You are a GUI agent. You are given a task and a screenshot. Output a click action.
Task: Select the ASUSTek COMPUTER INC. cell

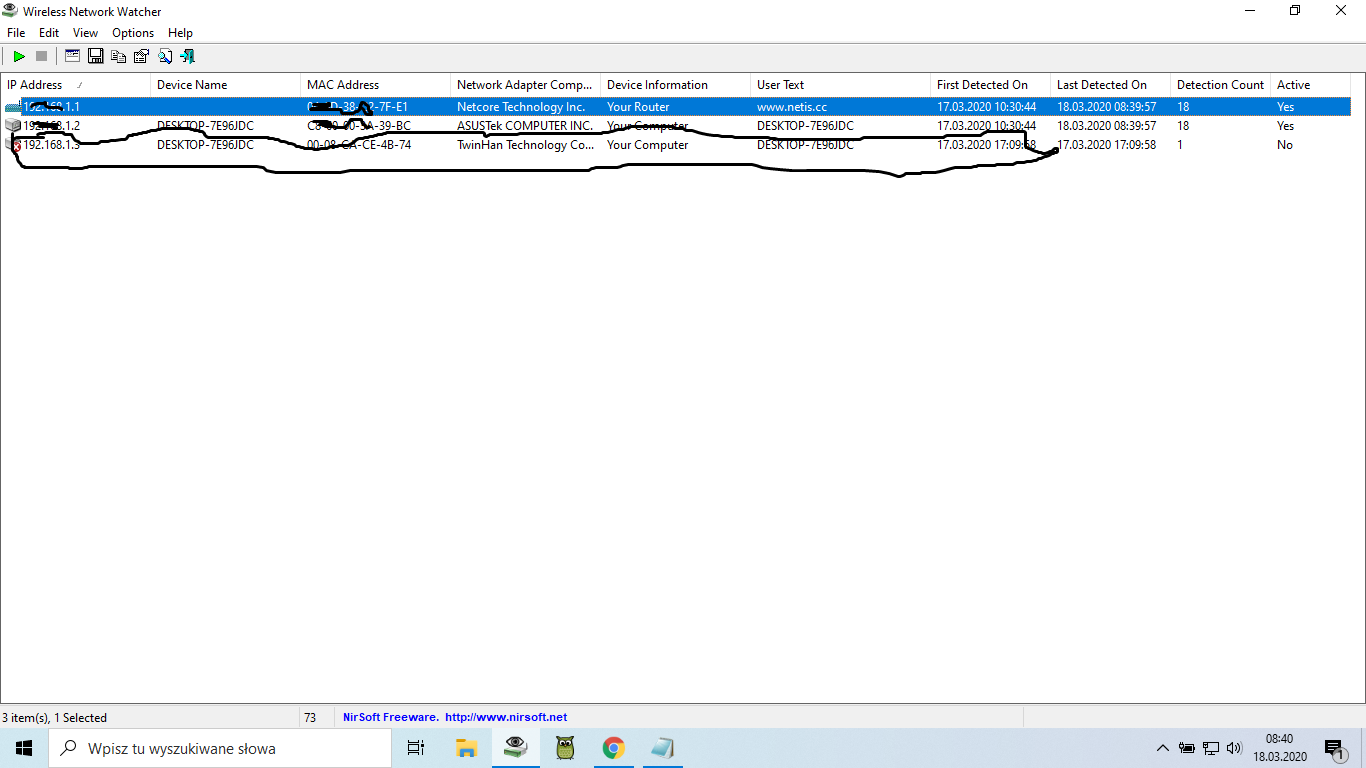click(526, 126)
